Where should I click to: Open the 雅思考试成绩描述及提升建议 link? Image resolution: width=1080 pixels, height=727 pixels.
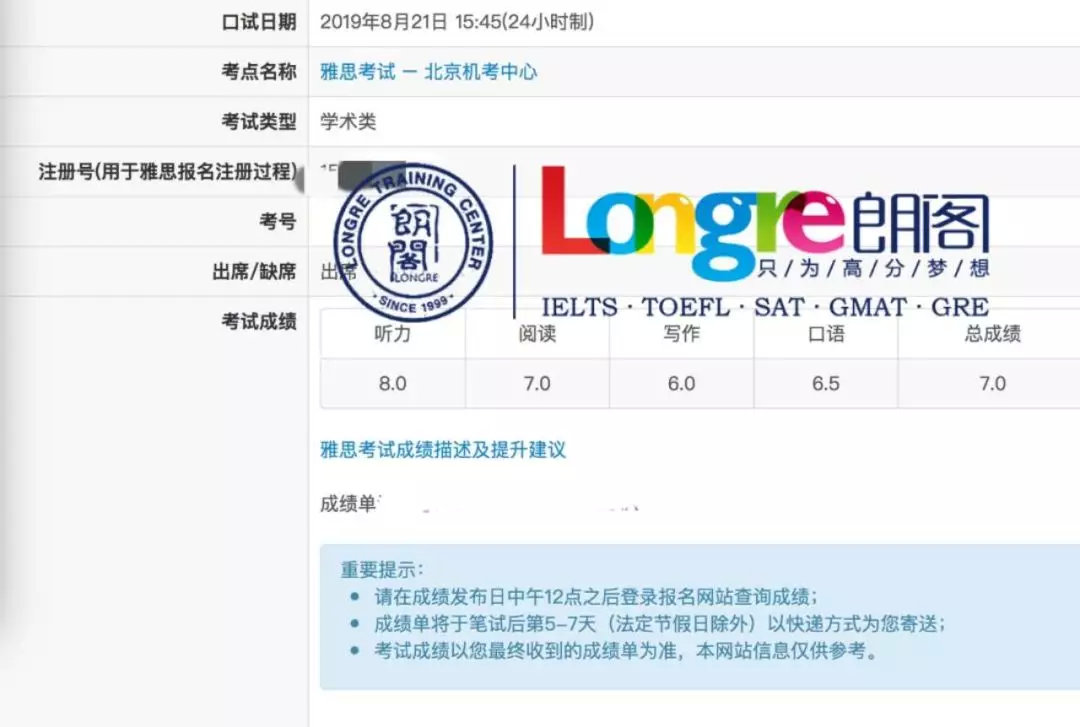(443, 449)
